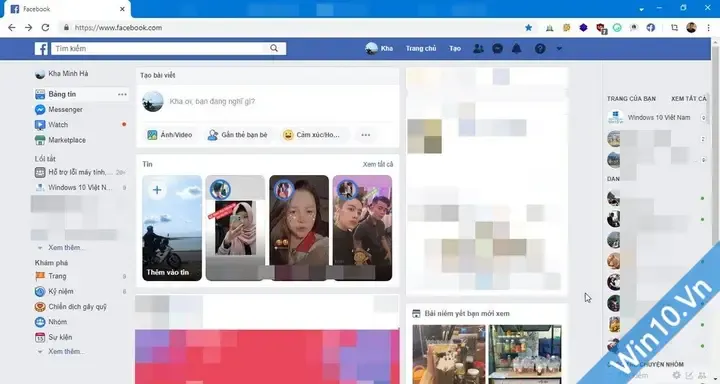
Task: Click XEM TẤT CẢ pages link
Action: tap(689, 99)
